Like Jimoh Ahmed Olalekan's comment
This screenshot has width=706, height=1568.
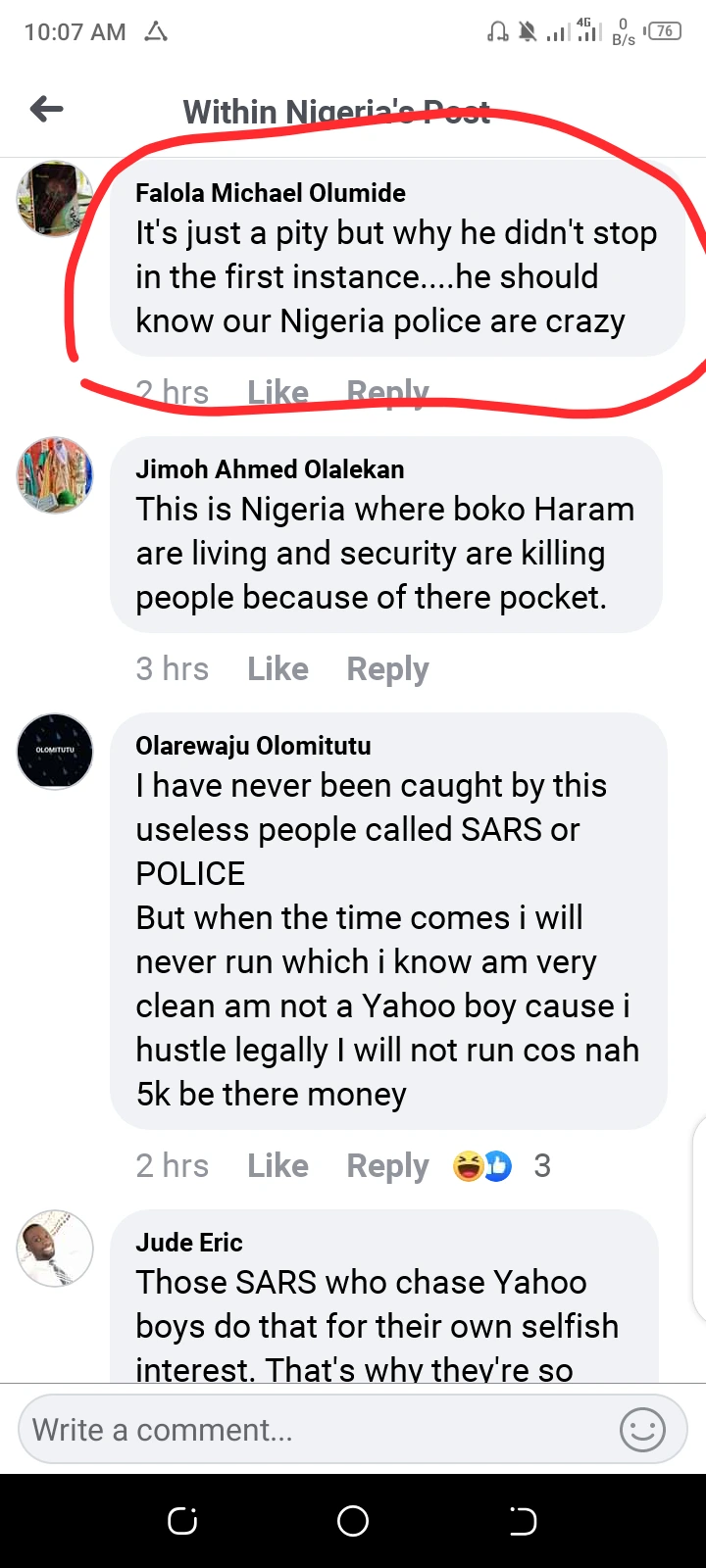pos(277,669)
